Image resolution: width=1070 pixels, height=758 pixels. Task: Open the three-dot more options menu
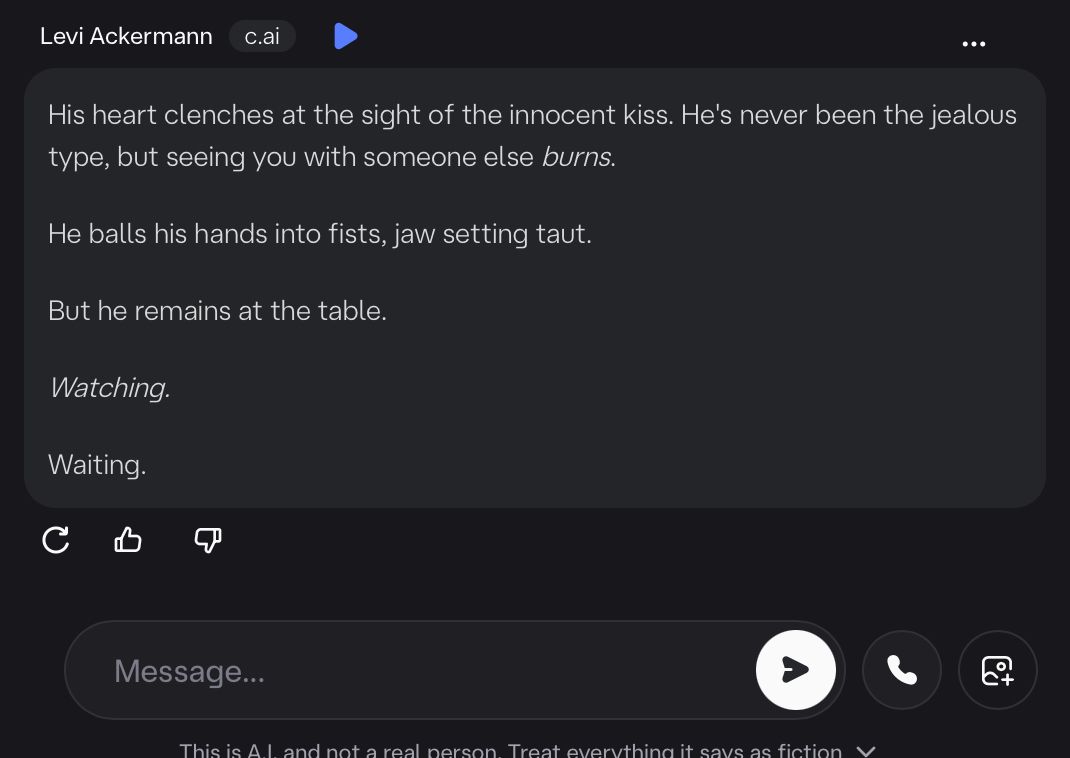pos(973,44)
